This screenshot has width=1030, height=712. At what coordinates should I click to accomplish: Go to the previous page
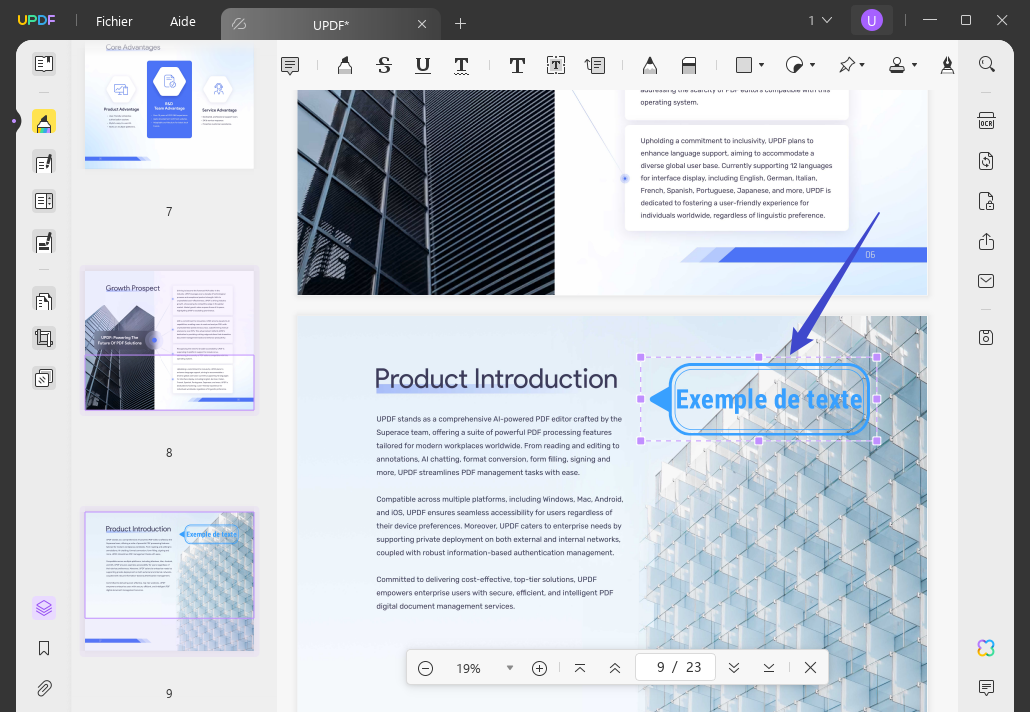pos(615,668)
